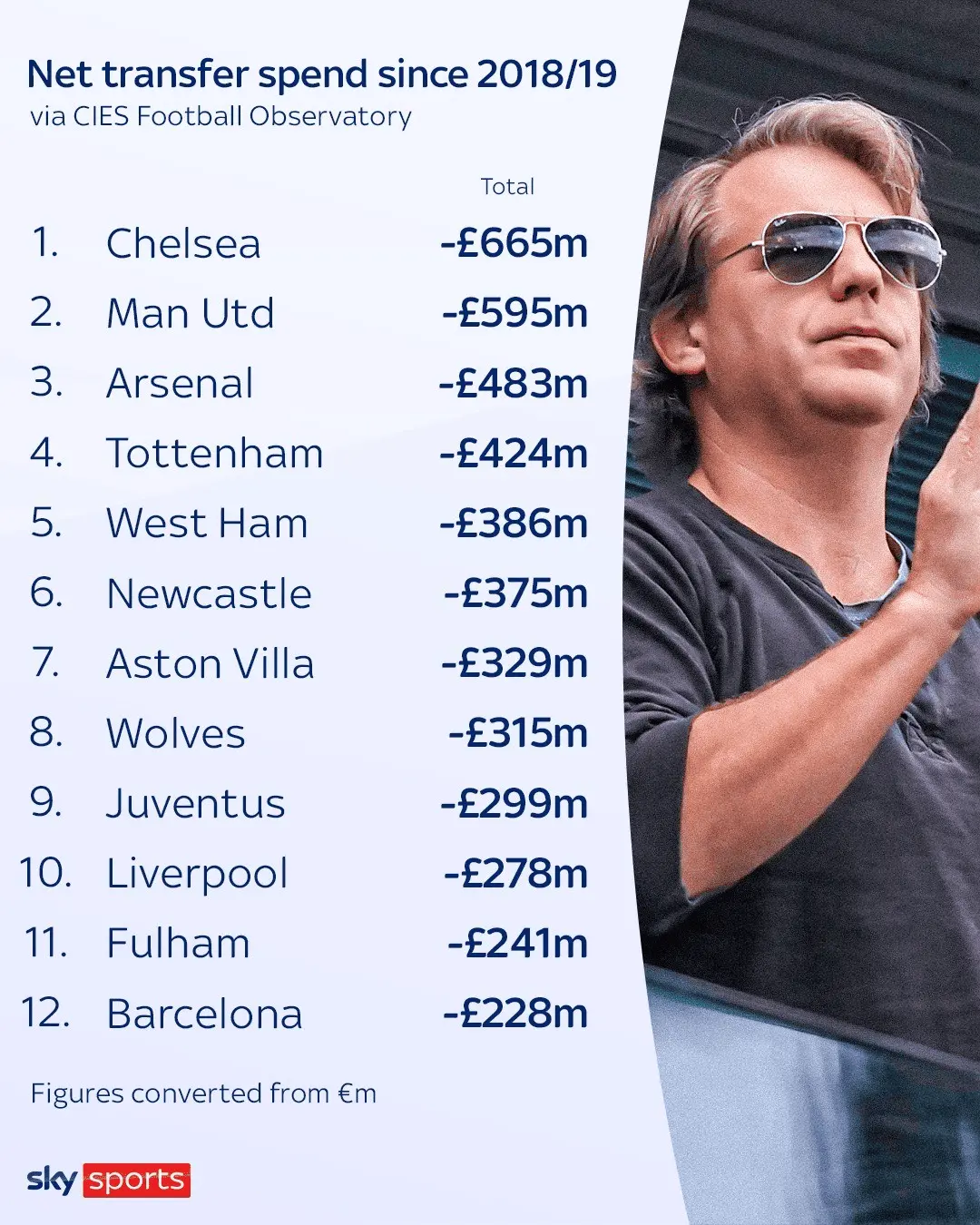Click the "Figures converted from €m" footnote
The height and width of the screenshot is (1225, 980).
click(x=203, y=1093)
